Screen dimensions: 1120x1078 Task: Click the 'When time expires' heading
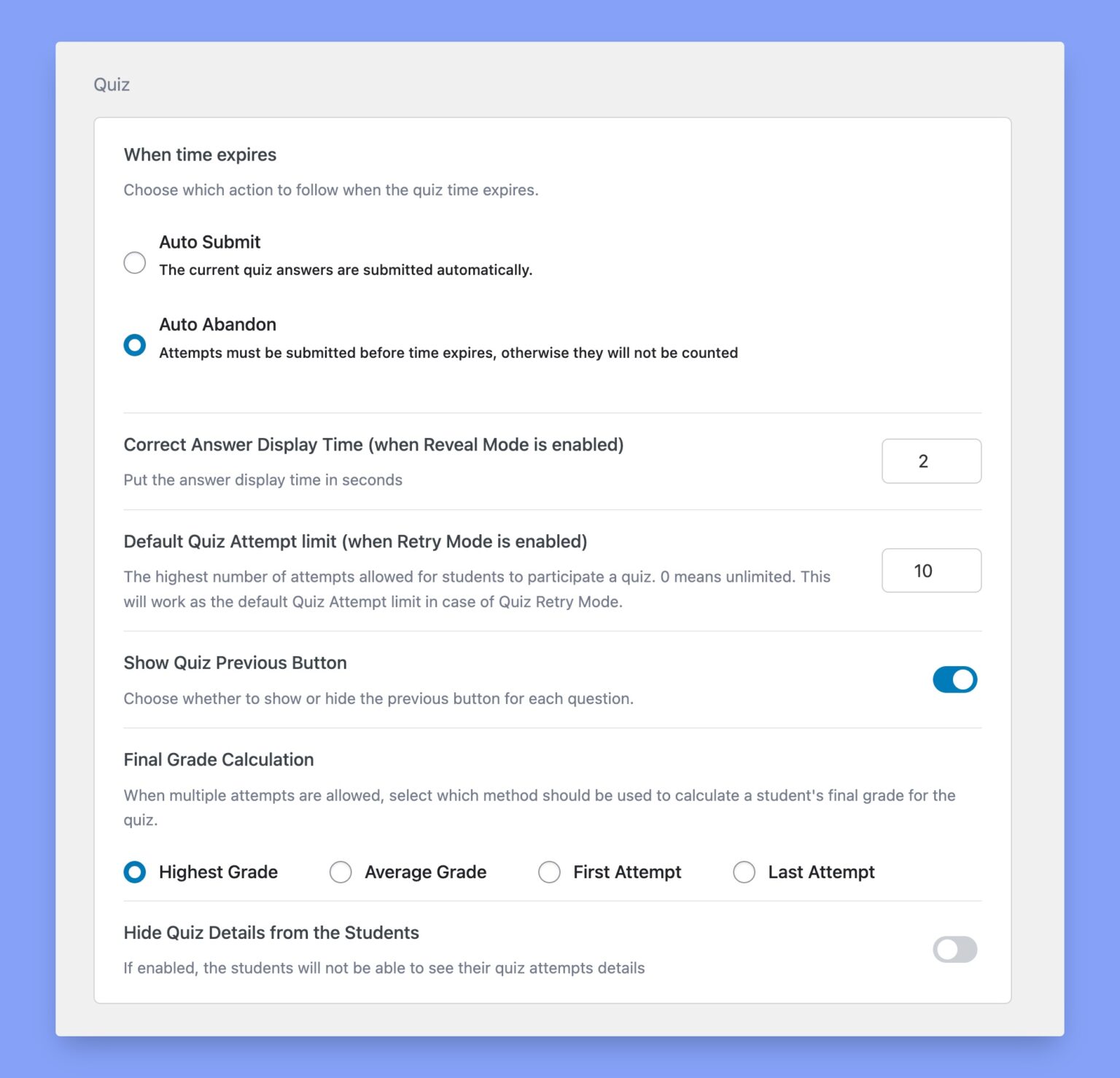click(x=200, y=155)
